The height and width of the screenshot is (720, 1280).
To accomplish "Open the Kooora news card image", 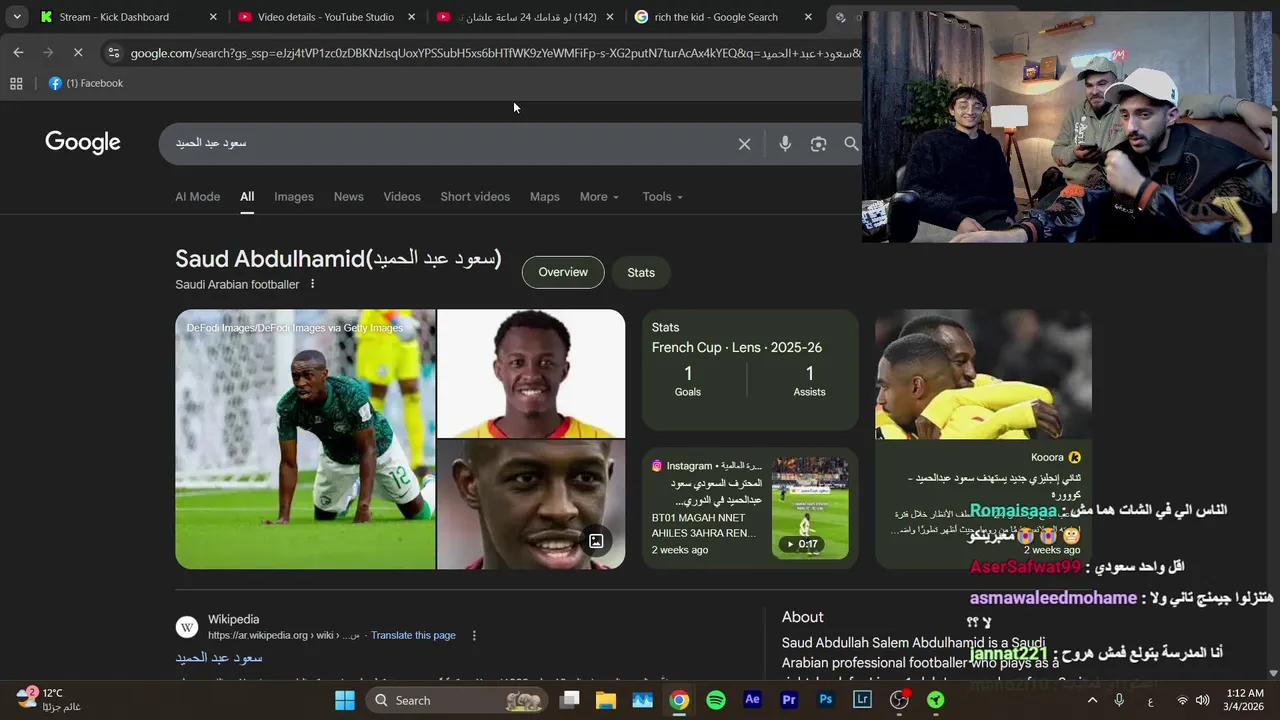I will point(983,374).
